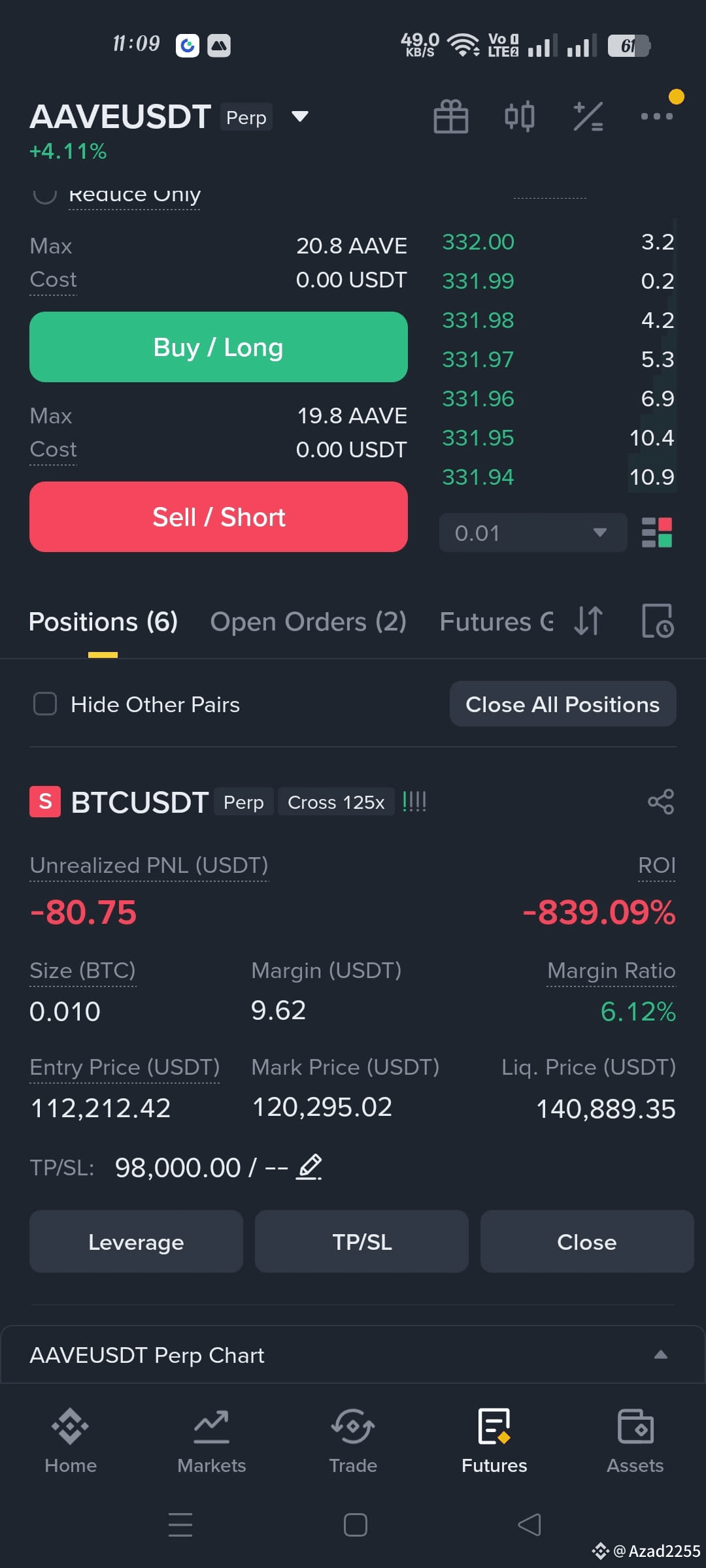Select the 331.97 order book price

click(x=478, y=359)
